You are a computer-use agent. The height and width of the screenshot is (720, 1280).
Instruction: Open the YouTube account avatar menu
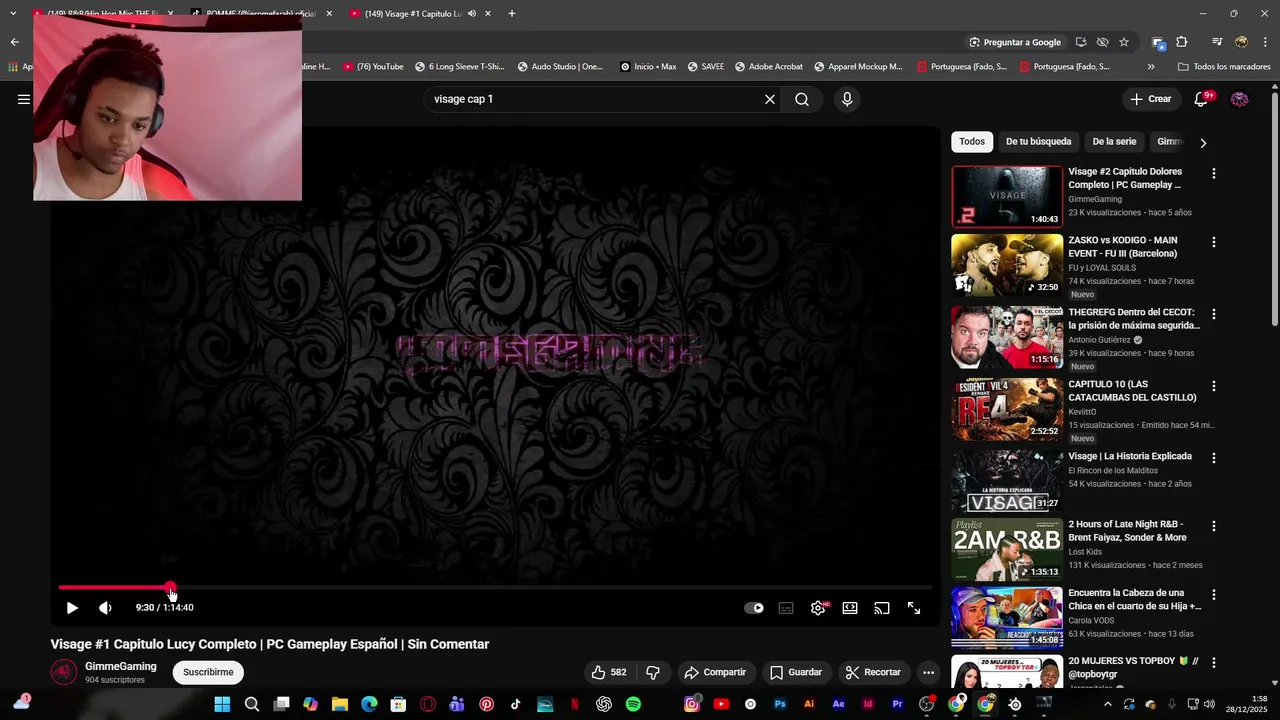click(1239, 99)
